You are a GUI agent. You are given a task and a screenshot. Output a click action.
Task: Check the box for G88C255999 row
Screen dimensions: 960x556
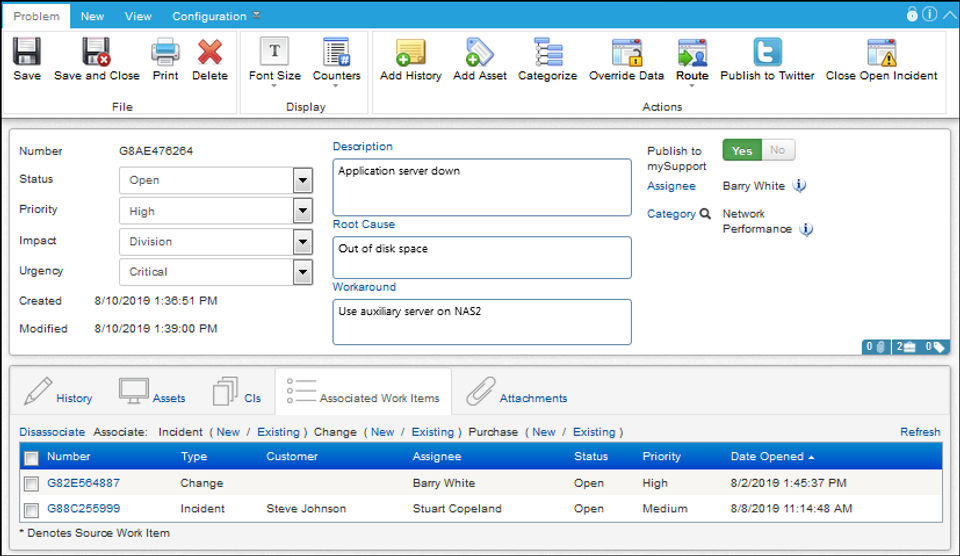tap(31, 509)
